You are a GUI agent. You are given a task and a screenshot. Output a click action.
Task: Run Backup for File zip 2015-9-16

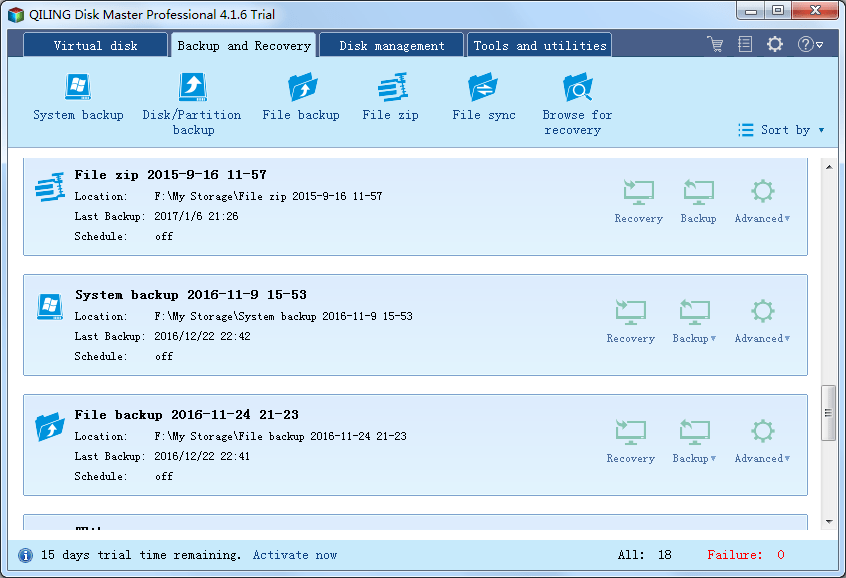698,201
